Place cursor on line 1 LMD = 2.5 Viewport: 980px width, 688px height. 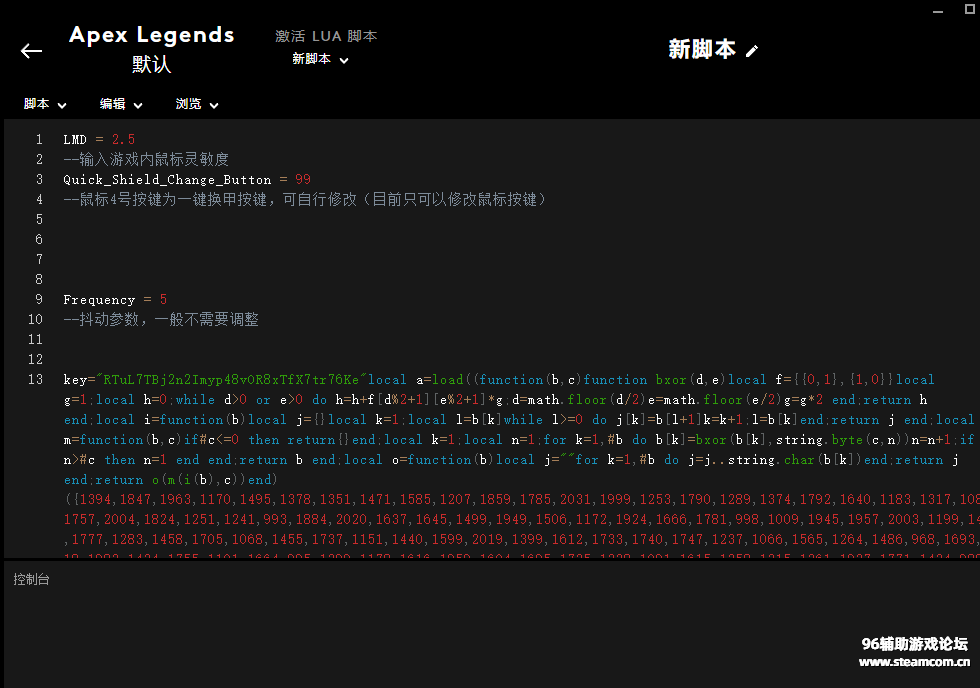pyautogui.click(x=99, y=139)
